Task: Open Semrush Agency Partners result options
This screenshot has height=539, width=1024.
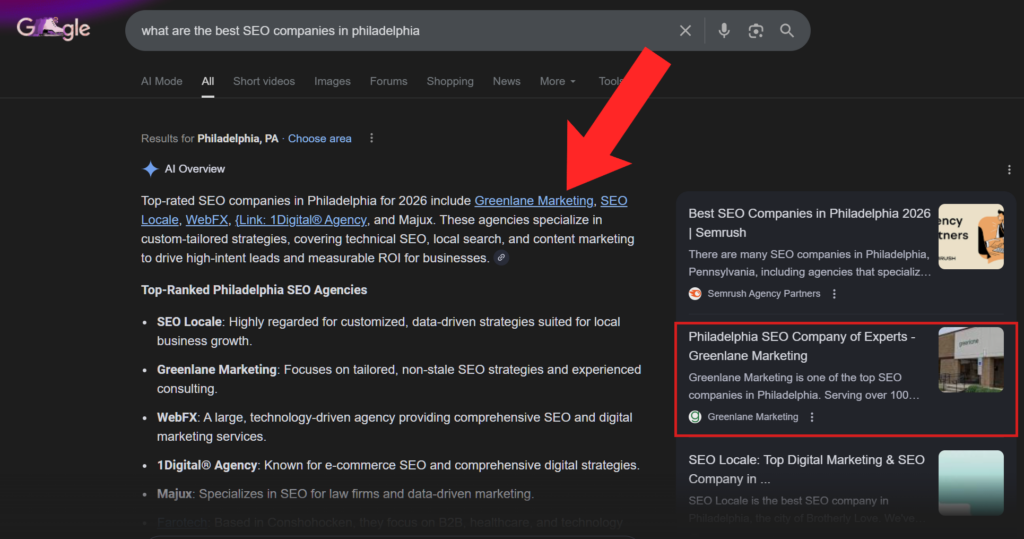Action: 835,294
